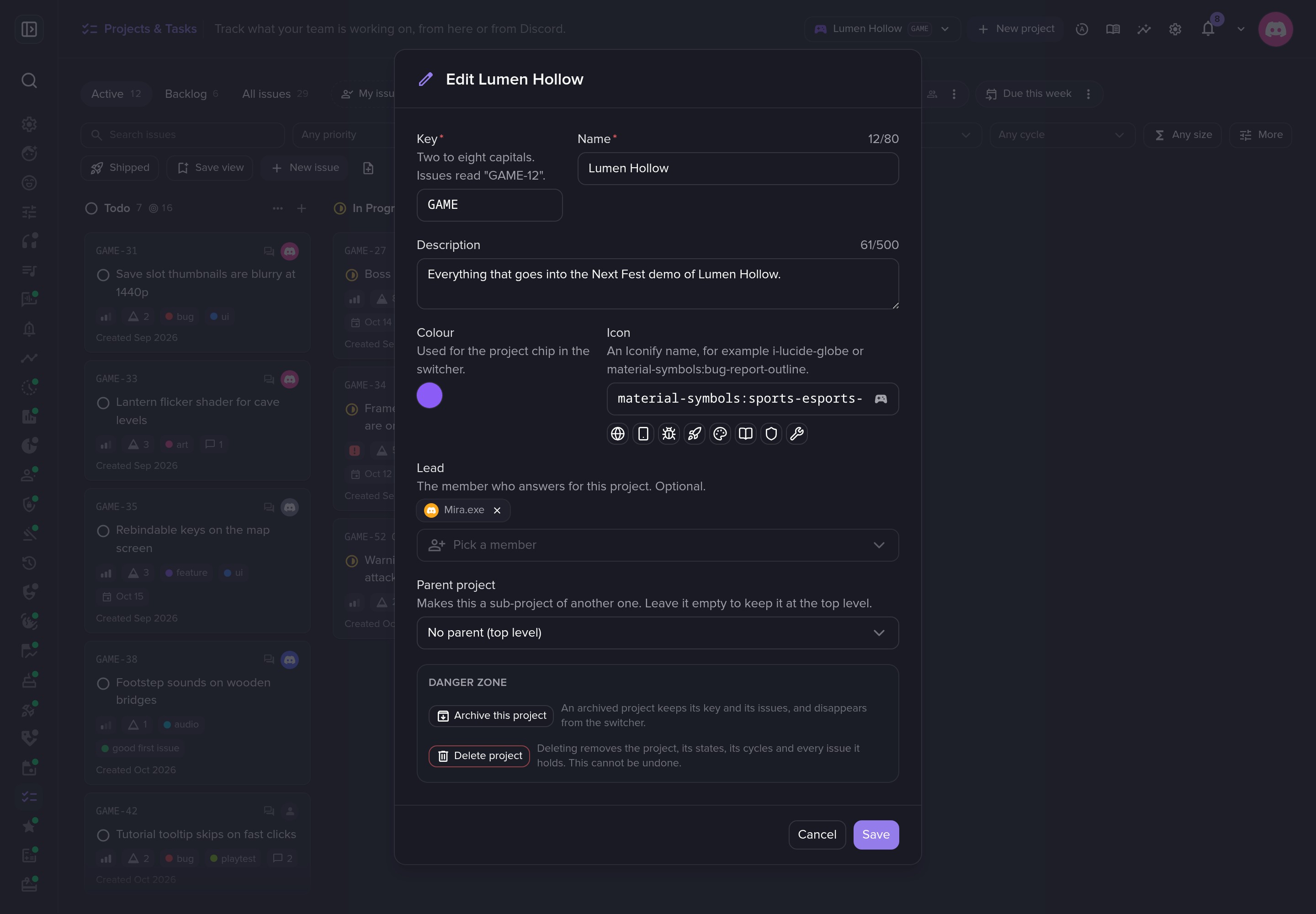
Task: Pick the globe icon suggestion
Action: pos(617,434)
